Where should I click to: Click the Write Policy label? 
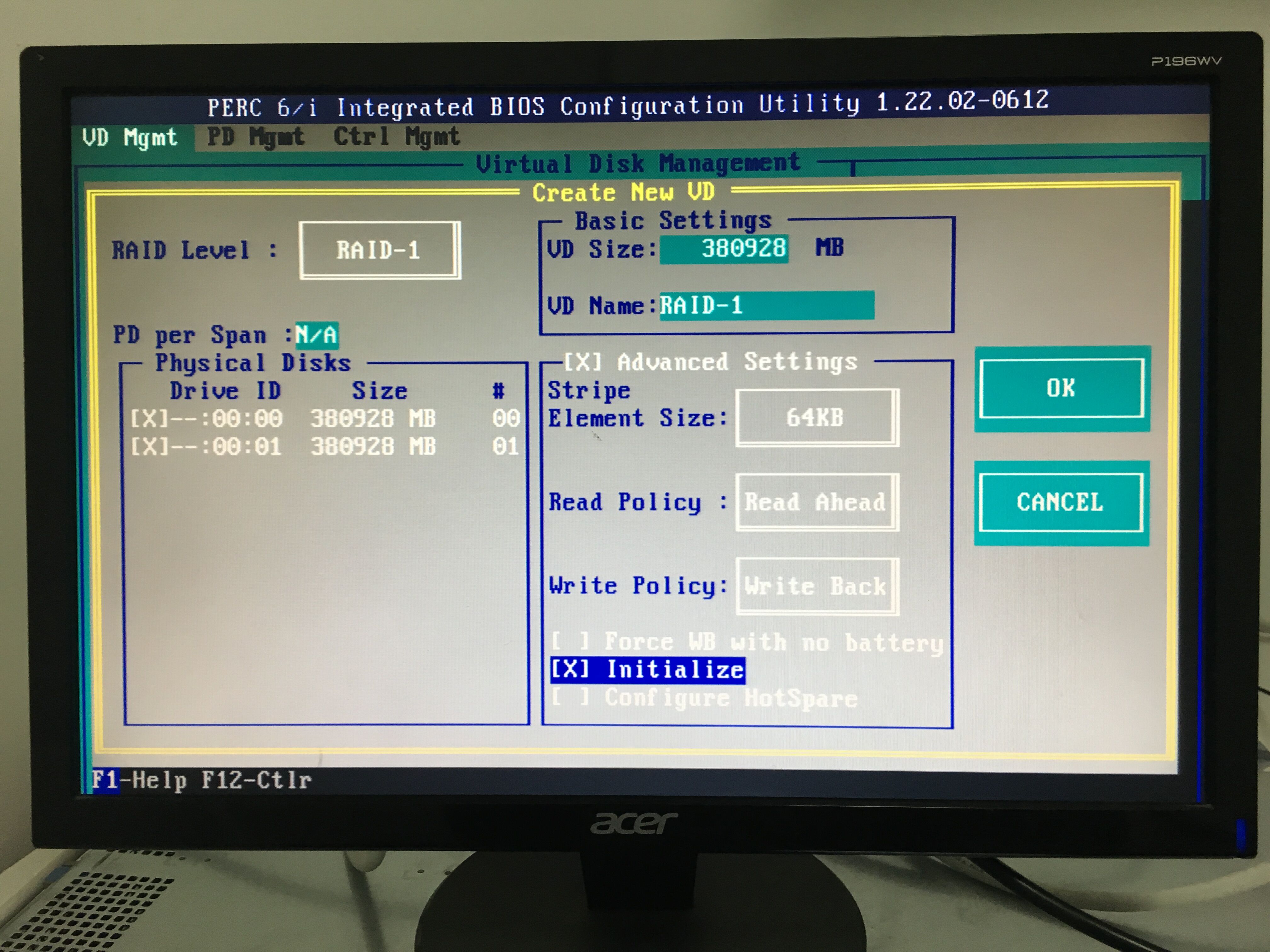pos(638,586)
